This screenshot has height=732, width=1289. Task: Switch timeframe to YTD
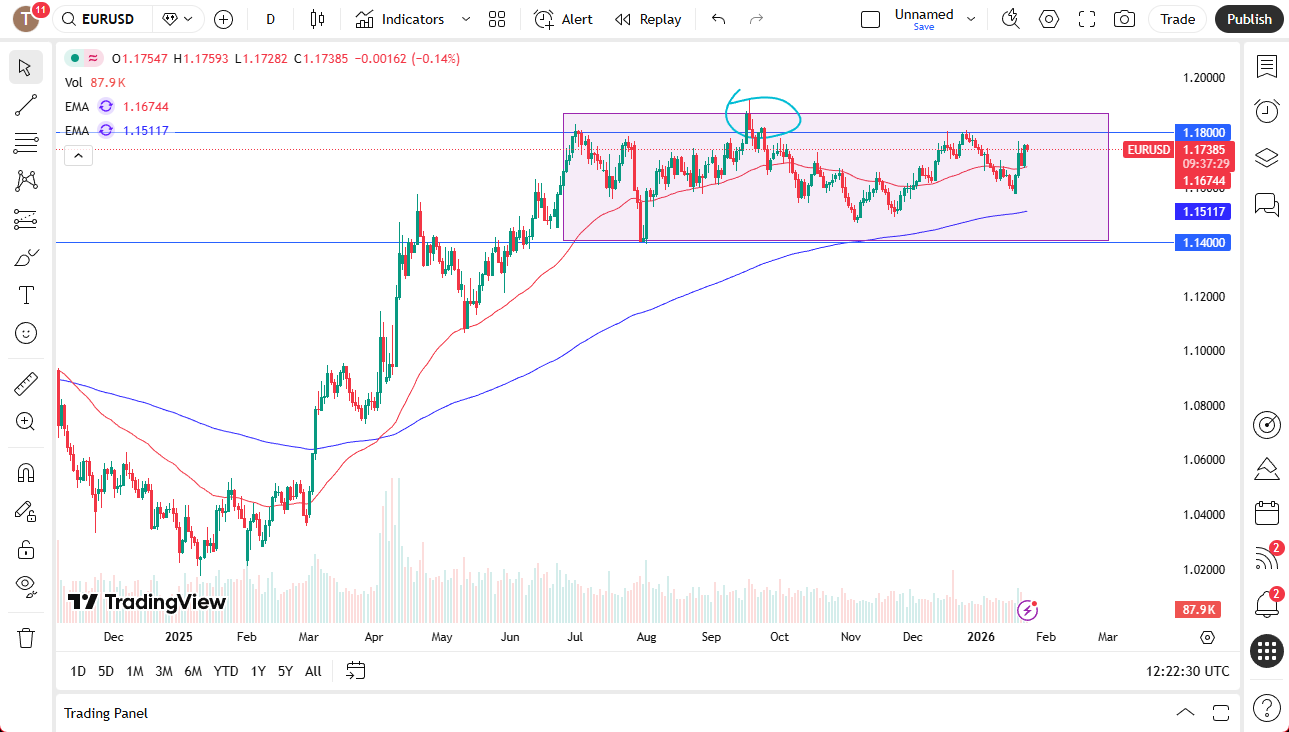point(226,671)
